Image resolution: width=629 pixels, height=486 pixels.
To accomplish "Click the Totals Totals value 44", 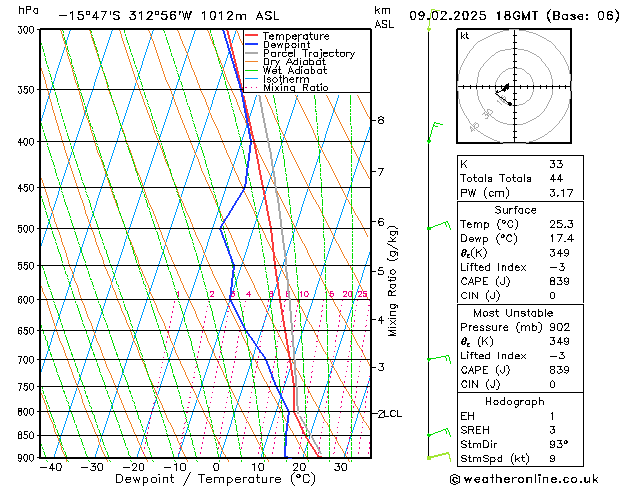I will tap(556, 178).
